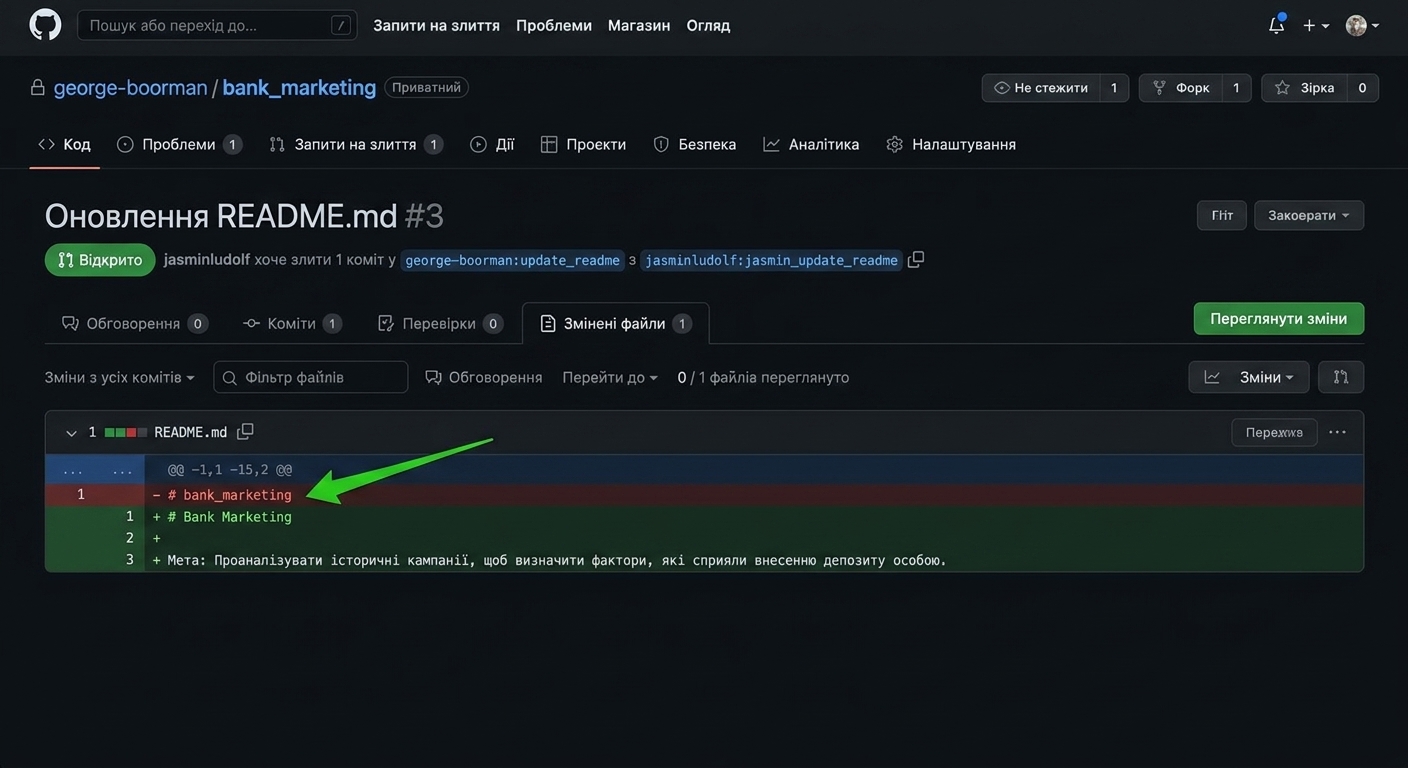This screenshot has width=1408, height=768.
Task: Open Огляд in the top navigation
Action: pyautogui.click(x=708, y=25)
